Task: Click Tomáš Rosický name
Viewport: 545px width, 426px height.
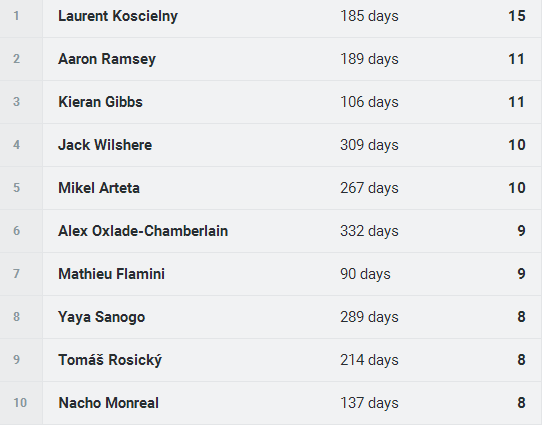Action: [110, 360]
